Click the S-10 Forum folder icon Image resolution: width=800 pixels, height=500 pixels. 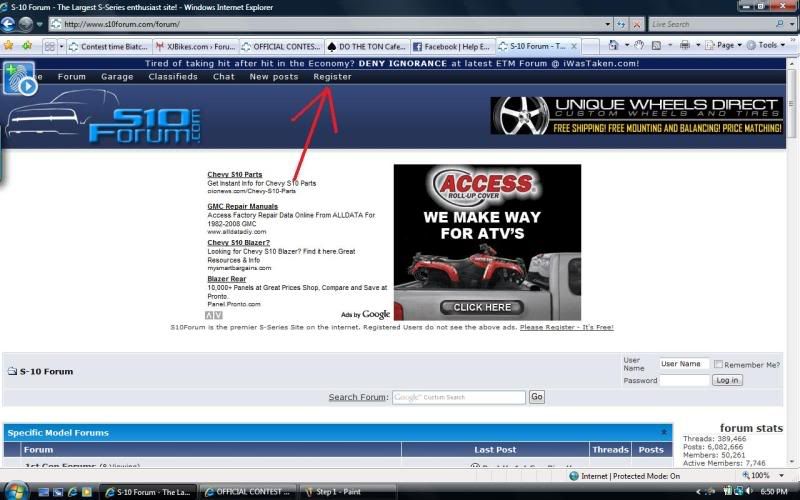point(12,371)
